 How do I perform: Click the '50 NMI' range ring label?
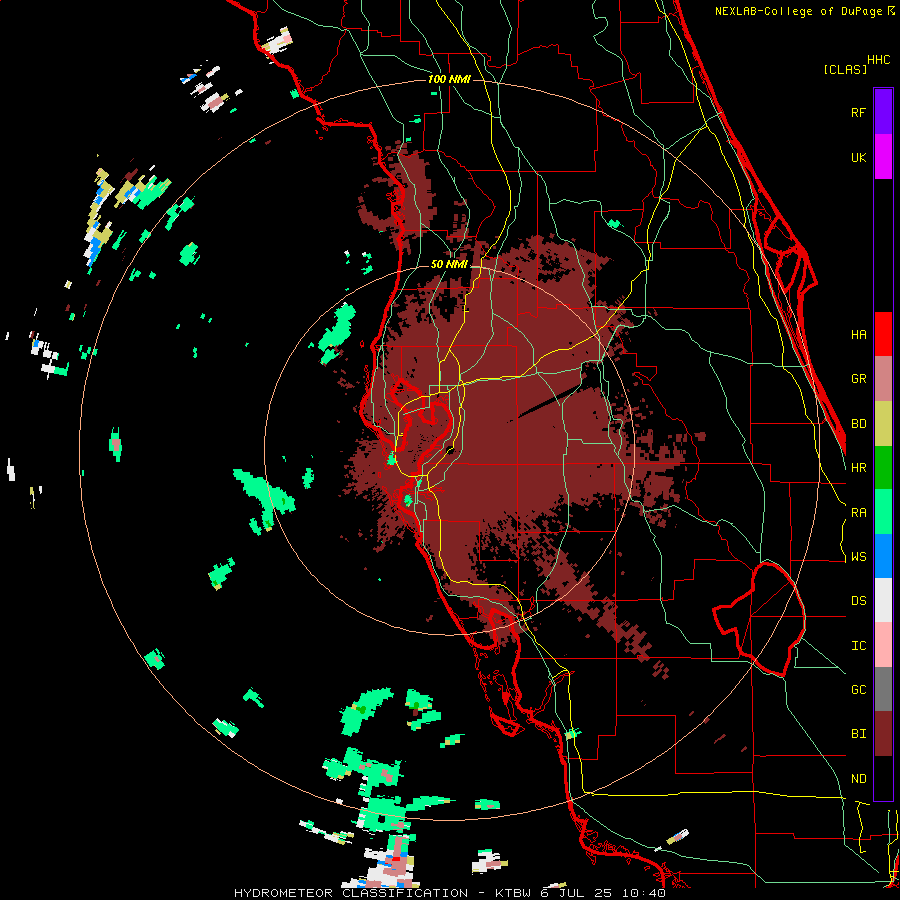[449, 265]
